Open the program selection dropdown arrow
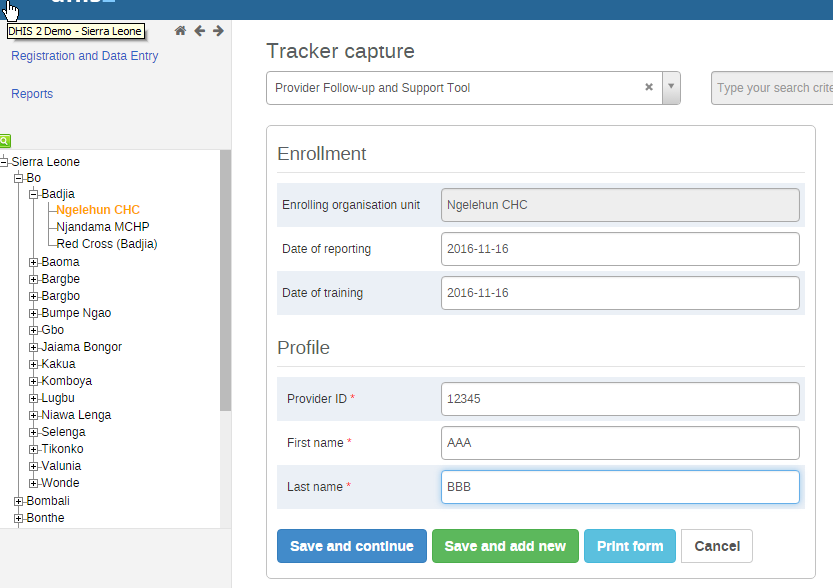Viewport: 833px width, 588px height. pyautogui.click(x=671, y=88)
